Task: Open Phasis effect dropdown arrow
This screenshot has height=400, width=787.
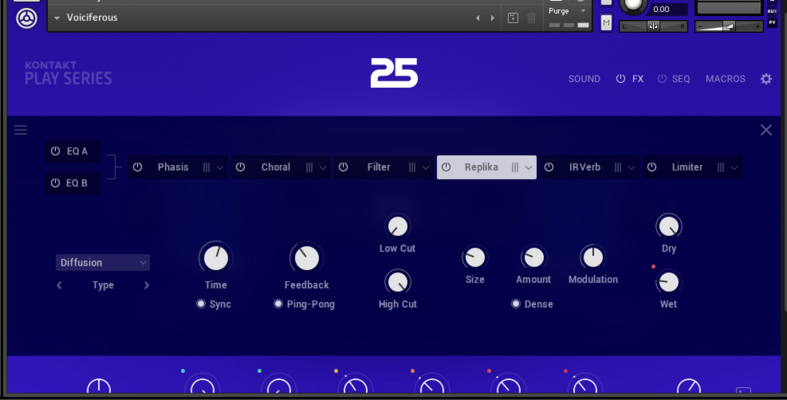Action: 220,168
